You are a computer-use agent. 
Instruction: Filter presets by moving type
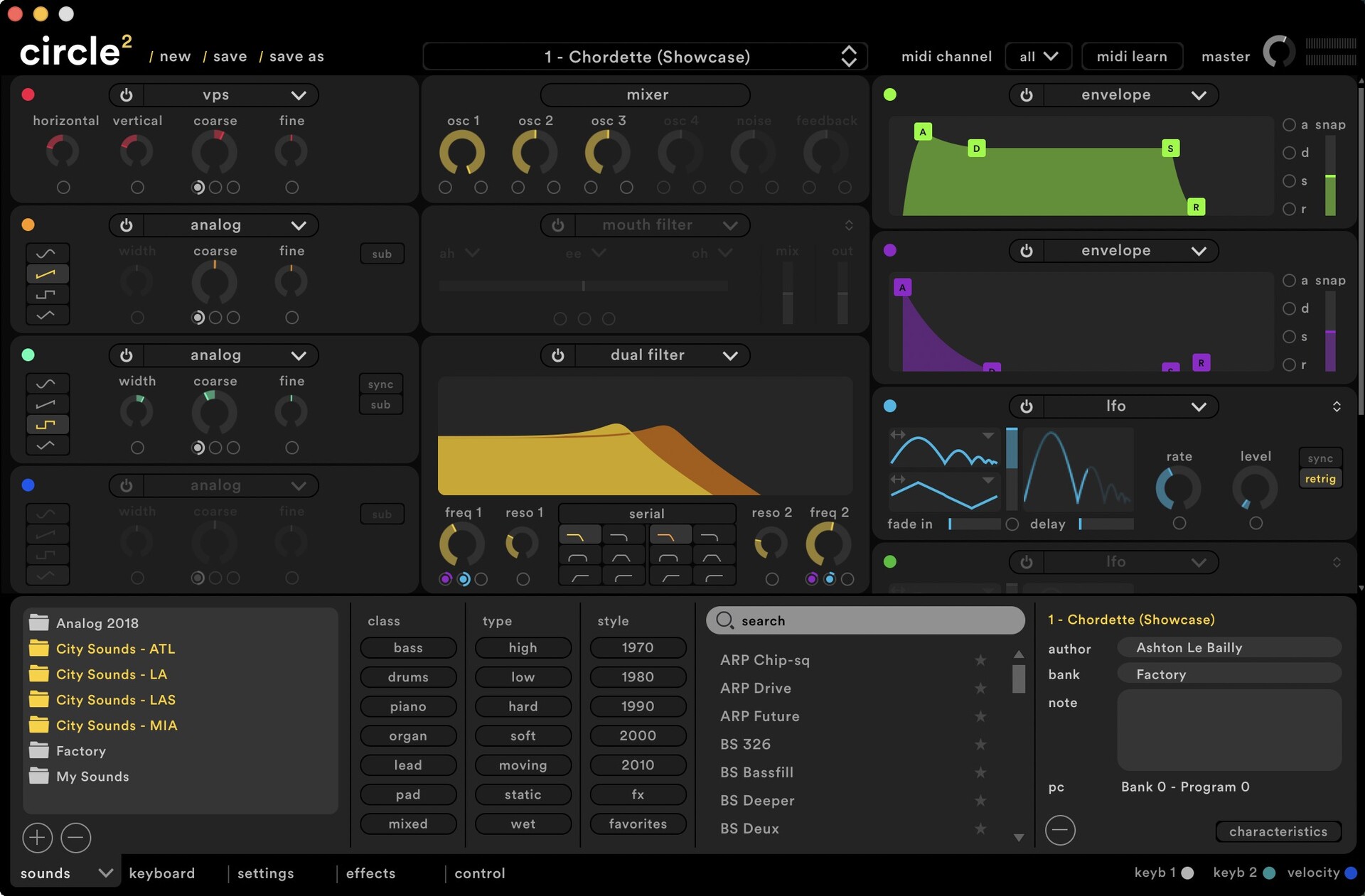(523, 765)
